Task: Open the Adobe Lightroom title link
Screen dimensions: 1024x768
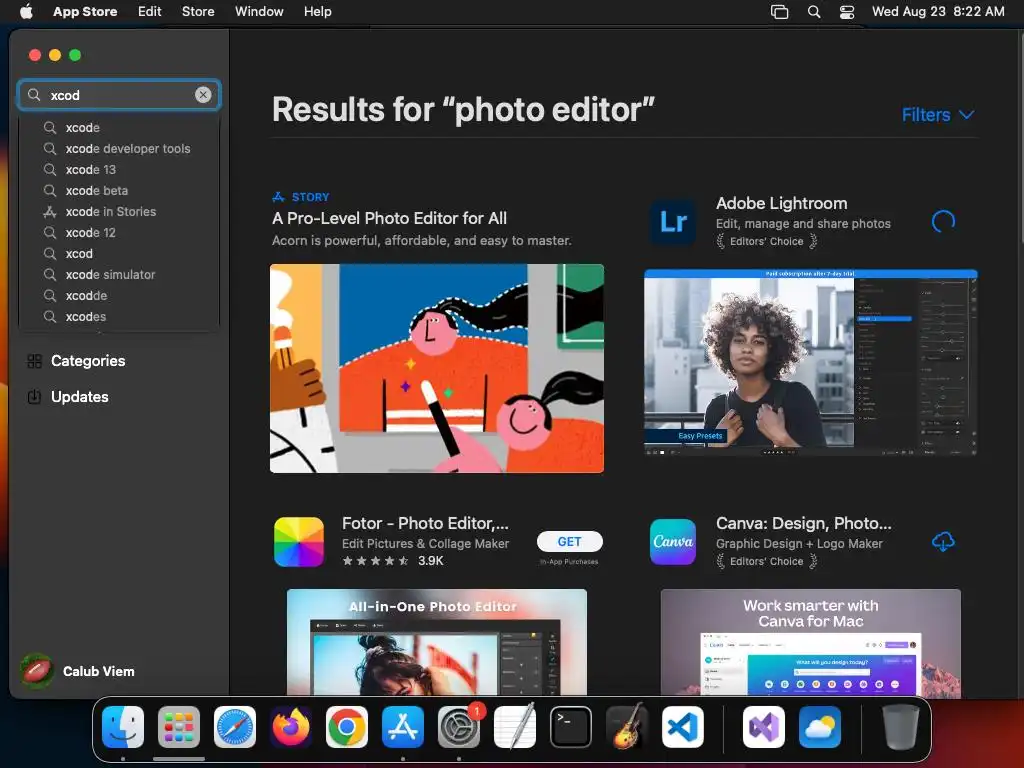Action: pyautogui.click(x=781, y=203)
